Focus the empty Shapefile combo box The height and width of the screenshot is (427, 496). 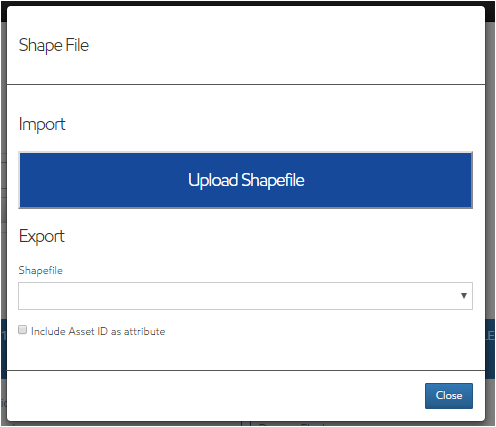pos(245,296)
